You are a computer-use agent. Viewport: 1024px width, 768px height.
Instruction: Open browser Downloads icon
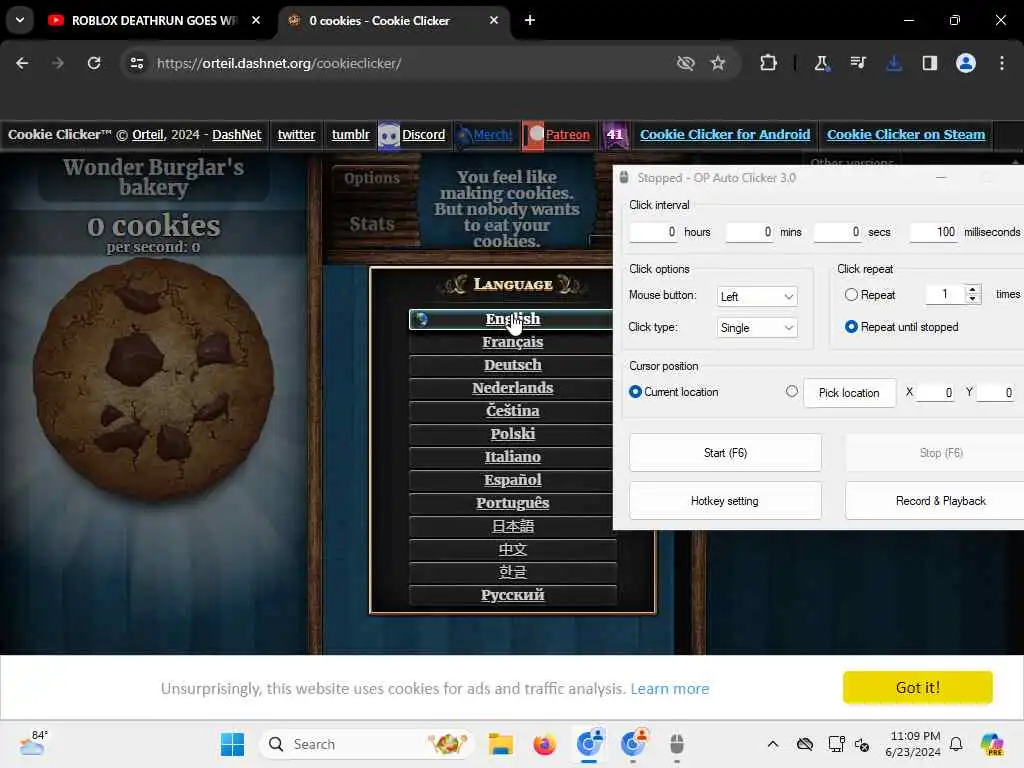click(x=893, y=63)
